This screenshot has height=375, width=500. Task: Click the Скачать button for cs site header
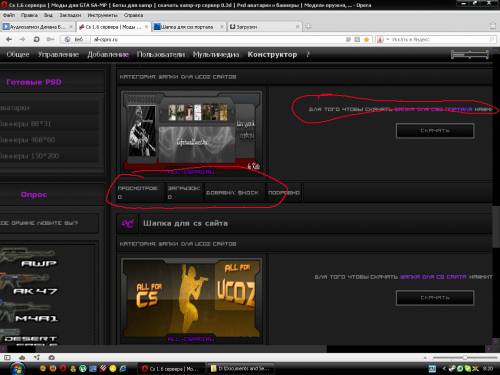pos(435,298)
